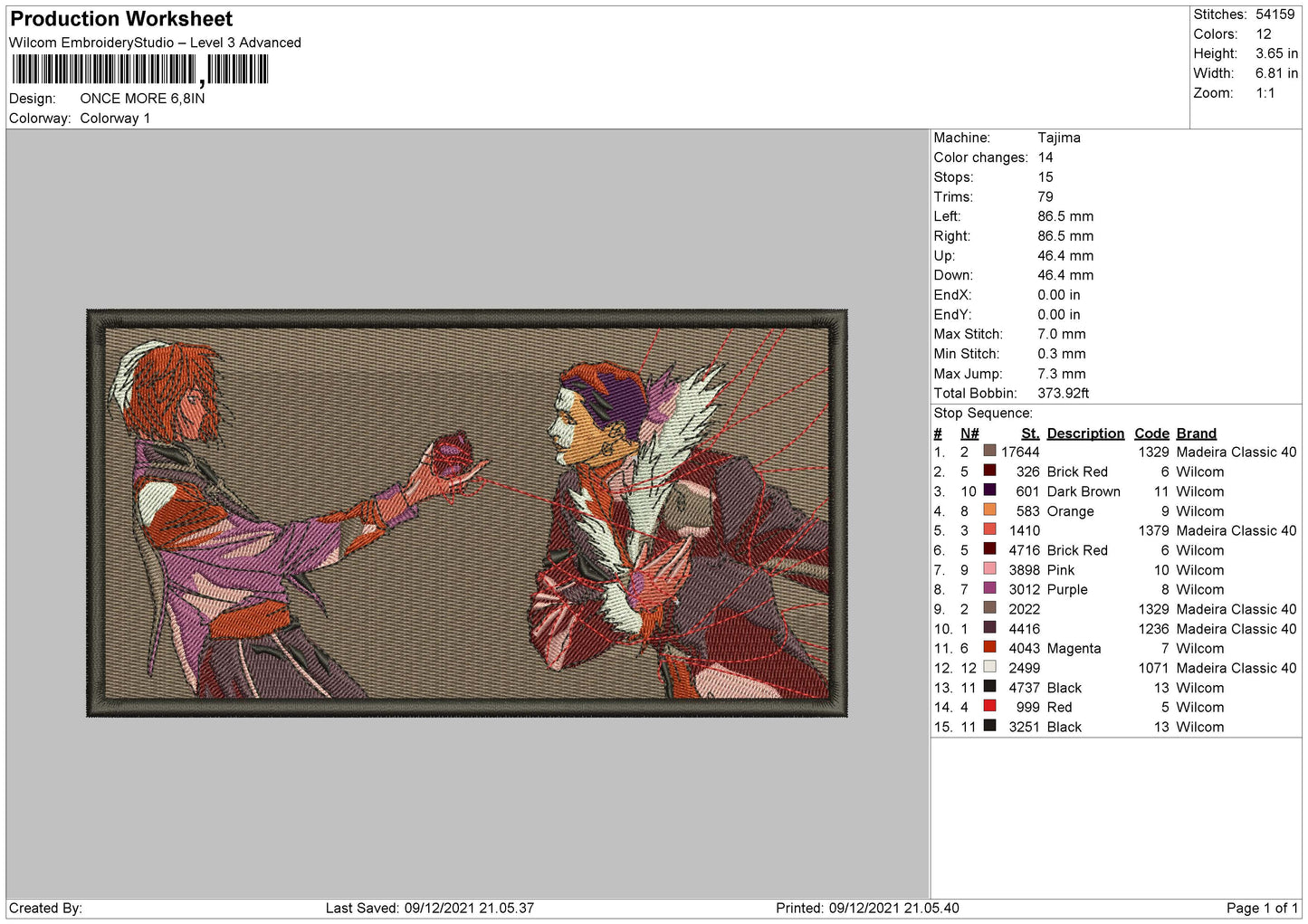
Task: Select the Red swatch in stop 14
Action: pyautogui.click(x=989, y=706)
